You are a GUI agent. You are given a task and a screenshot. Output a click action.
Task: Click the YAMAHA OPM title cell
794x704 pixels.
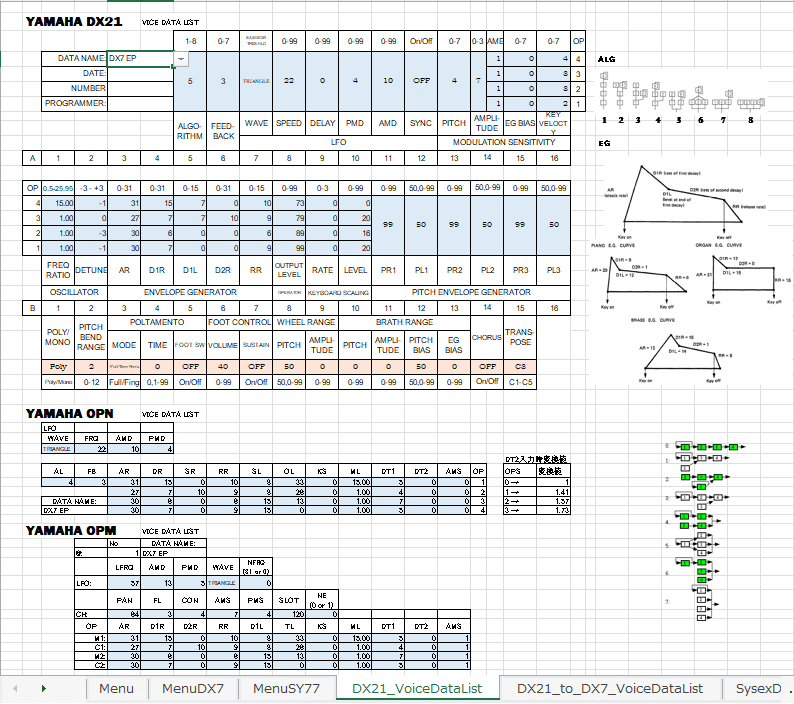coord(71,531)
